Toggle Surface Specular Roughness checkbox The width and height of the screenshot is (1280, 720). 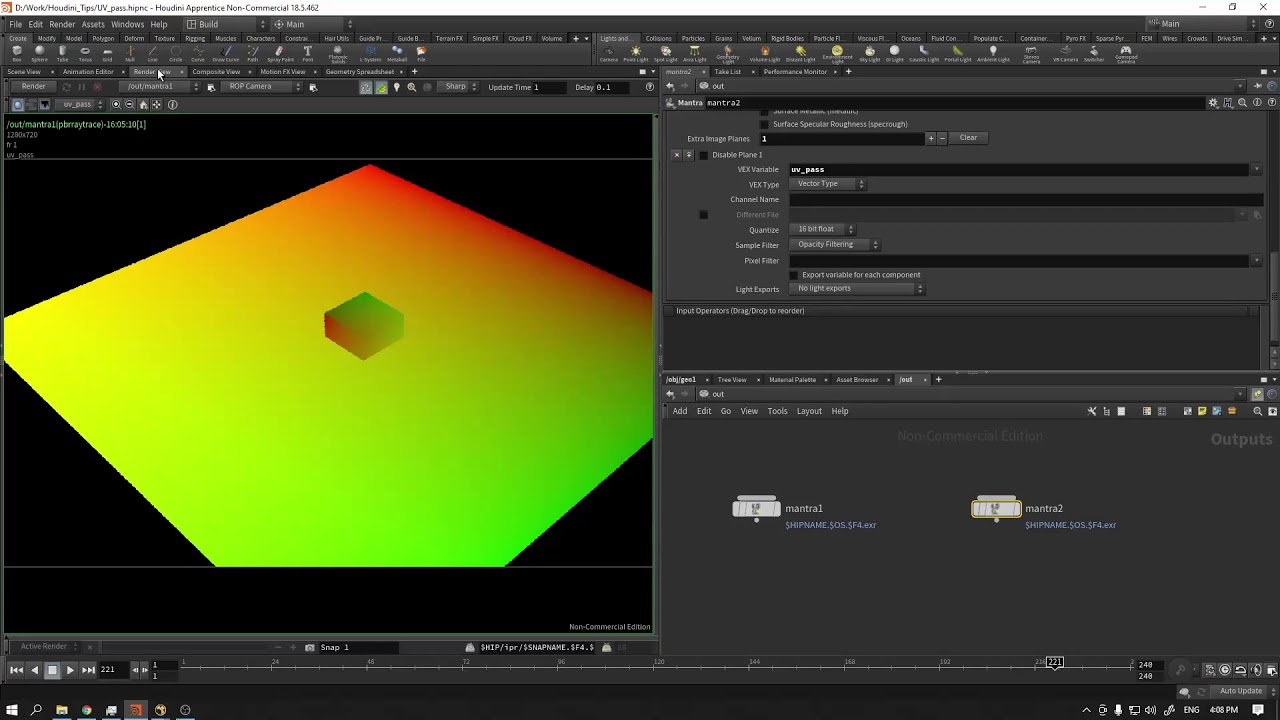click(x=765, y=124)
